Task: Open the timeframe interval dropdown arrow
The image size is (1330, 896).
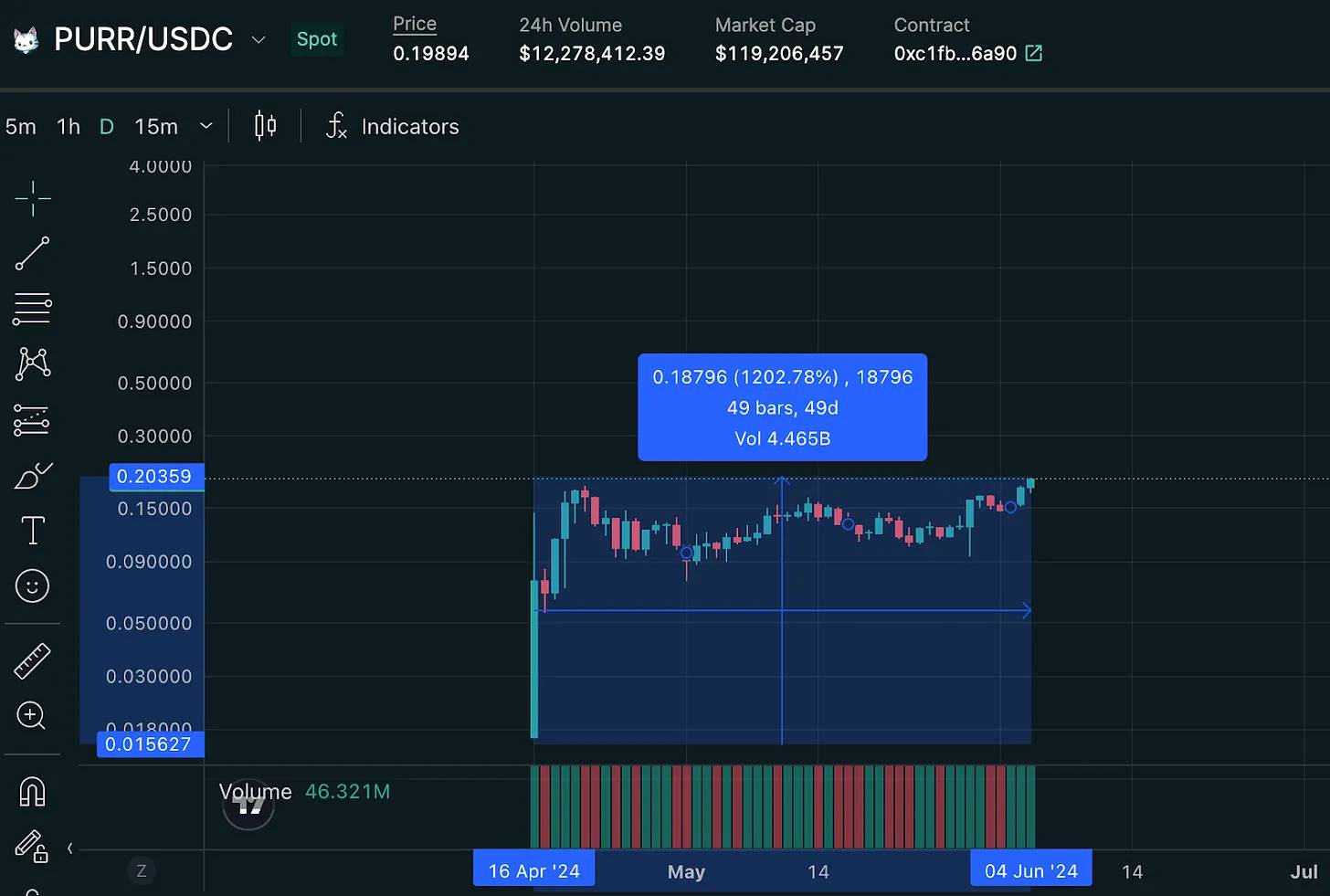Action: [x=206, y=126]
